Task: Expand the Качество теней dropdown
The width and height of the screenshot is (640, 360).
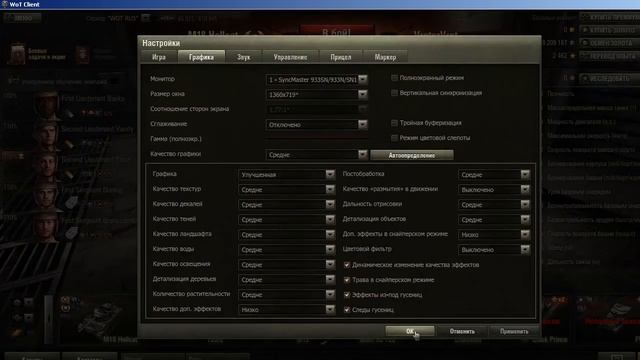Action: (x=287, y=220)
